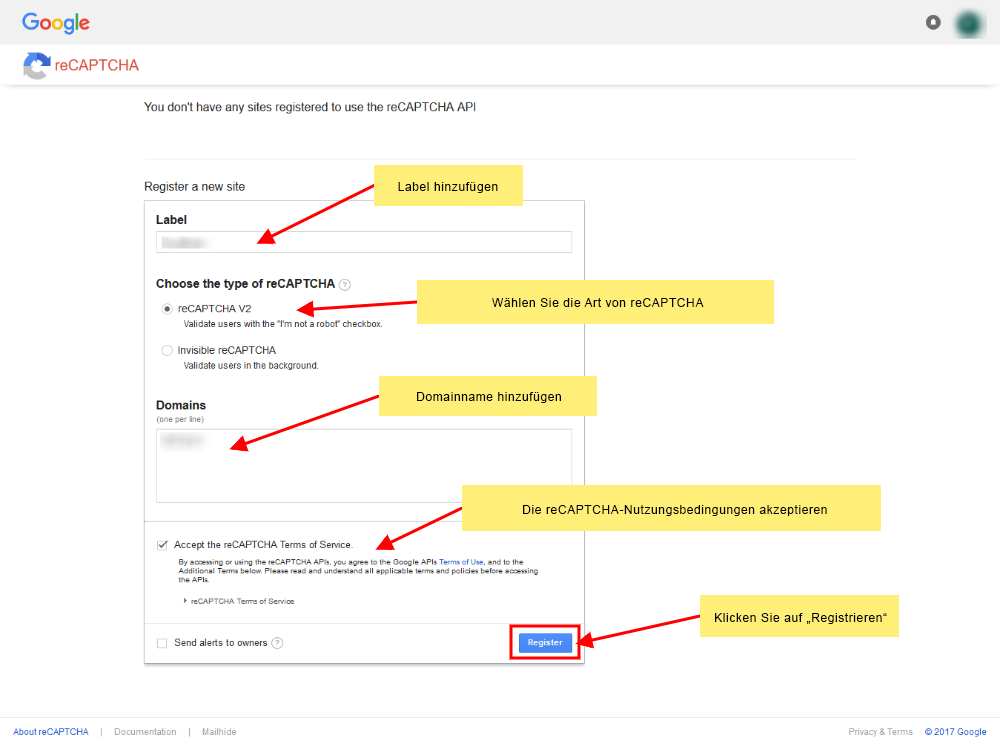
Task: Click the '© 2017 Google' footer text
Action: tap(955, 732)
